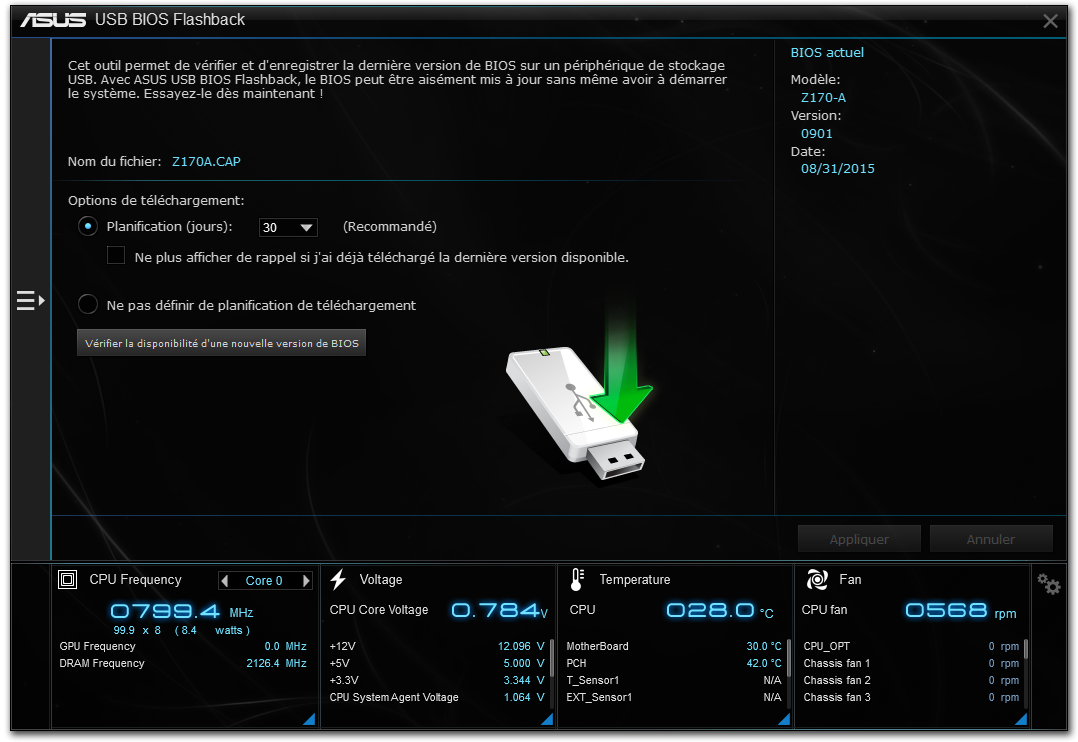The height and width of the screenshot is (742, 1078).
Task: Open the 30 days schedule dropdown
Action: coord(288,228)
